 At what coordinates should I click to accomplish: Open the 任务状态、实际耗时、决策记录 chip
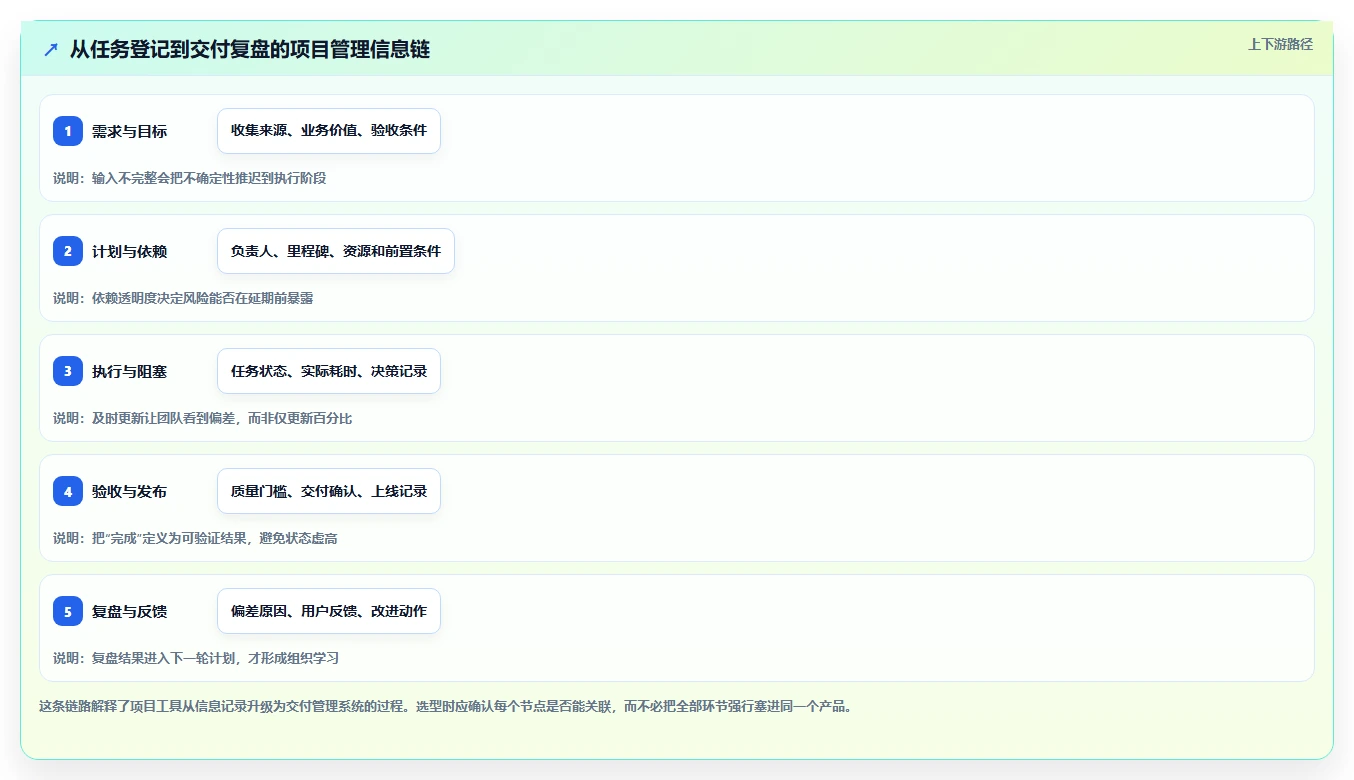point(329,371)
